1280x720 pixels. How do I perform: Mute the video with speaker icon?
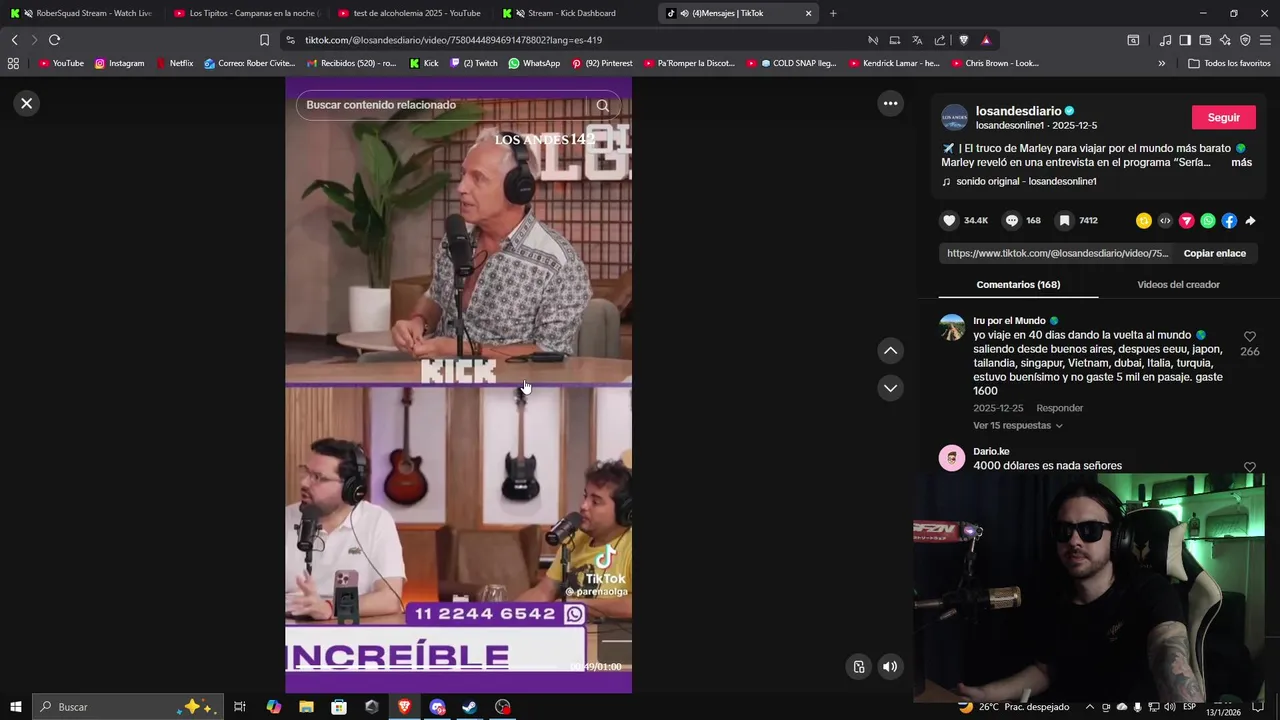890,667
